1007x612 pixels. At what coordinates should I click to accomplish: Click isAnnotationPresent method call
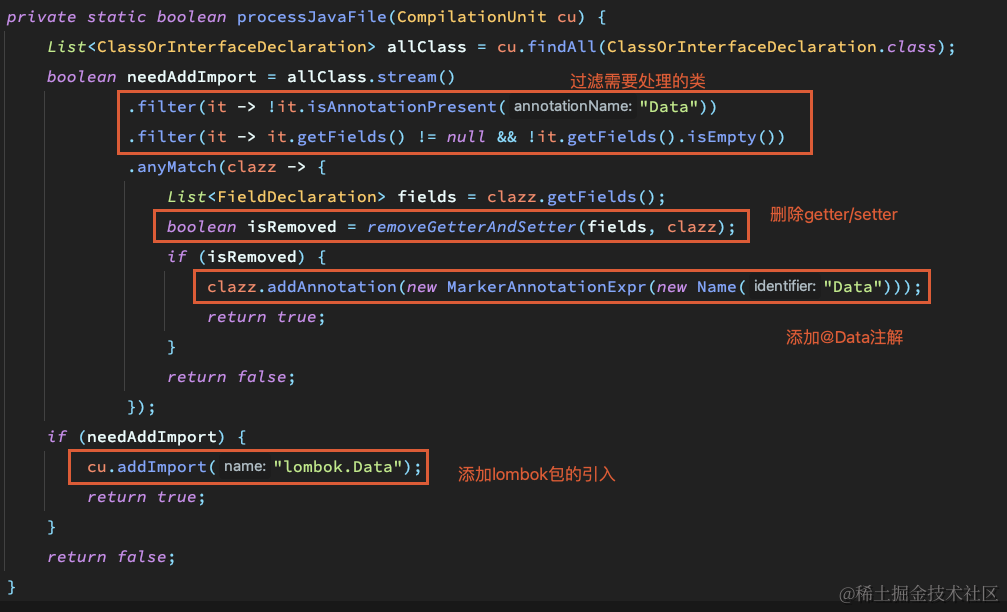tap(401, 107)
